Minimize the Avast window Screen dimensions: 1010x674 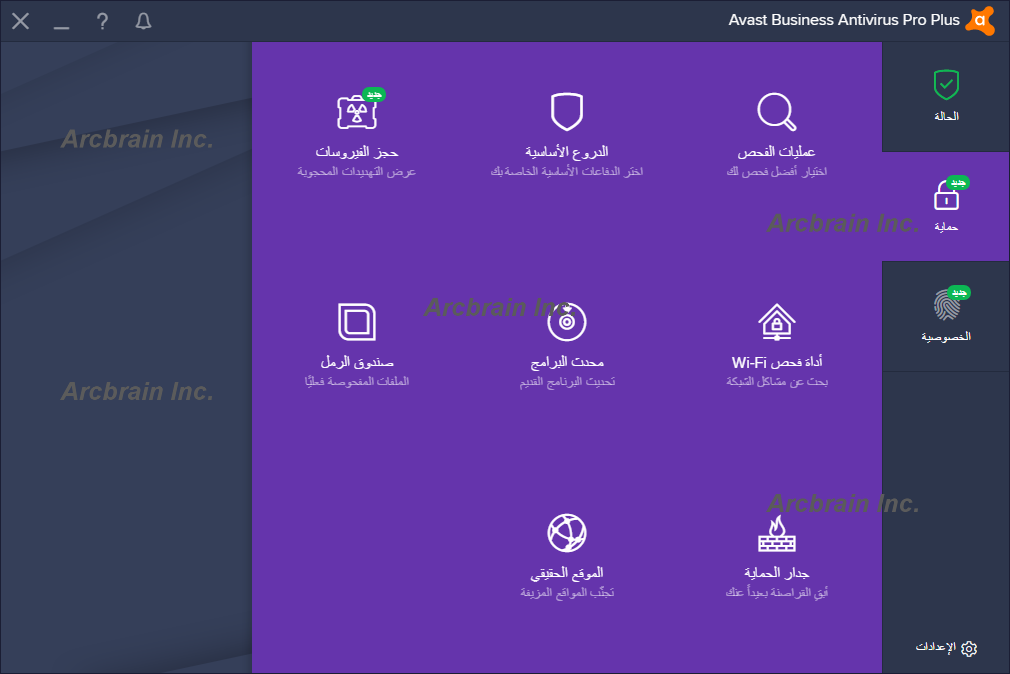(x=61, y=27)
